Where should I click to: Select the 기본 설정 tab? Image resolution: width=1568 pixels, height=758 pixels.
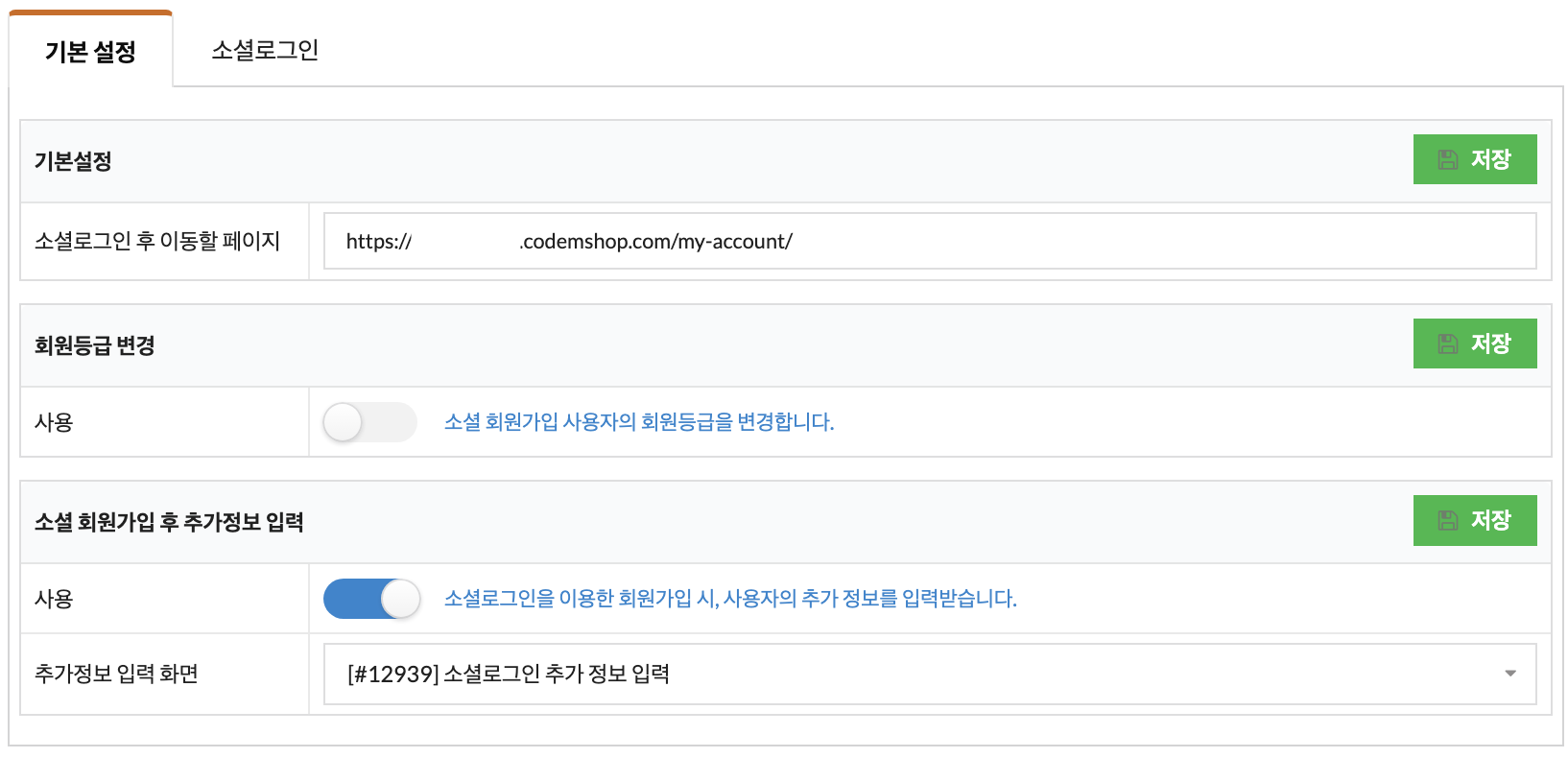tap(91, 51)
